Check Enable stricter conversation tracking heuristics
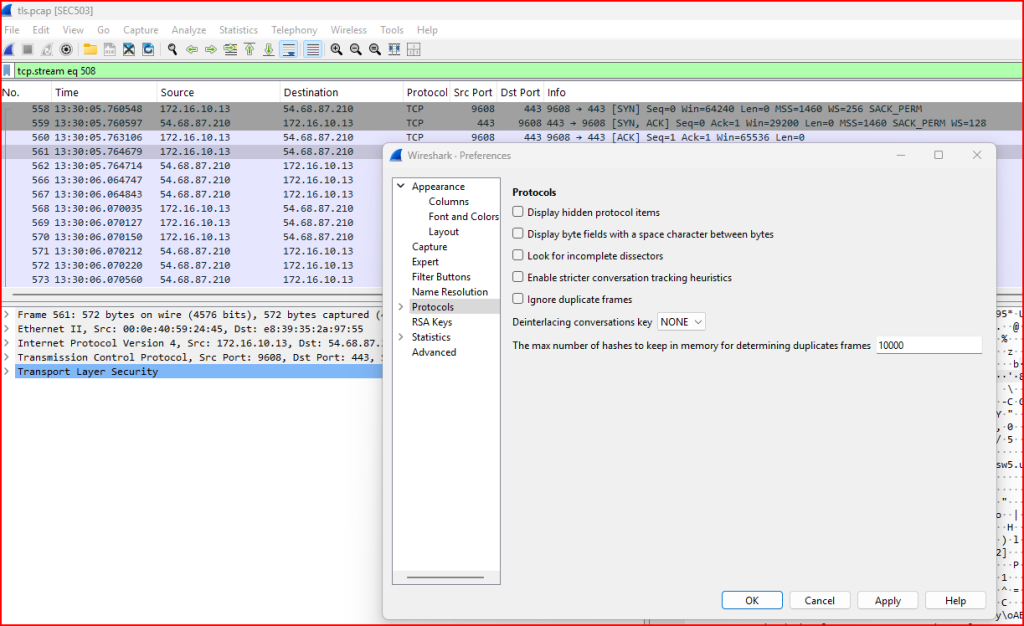The image size is (1024, 626). click(x=518, y=277)
